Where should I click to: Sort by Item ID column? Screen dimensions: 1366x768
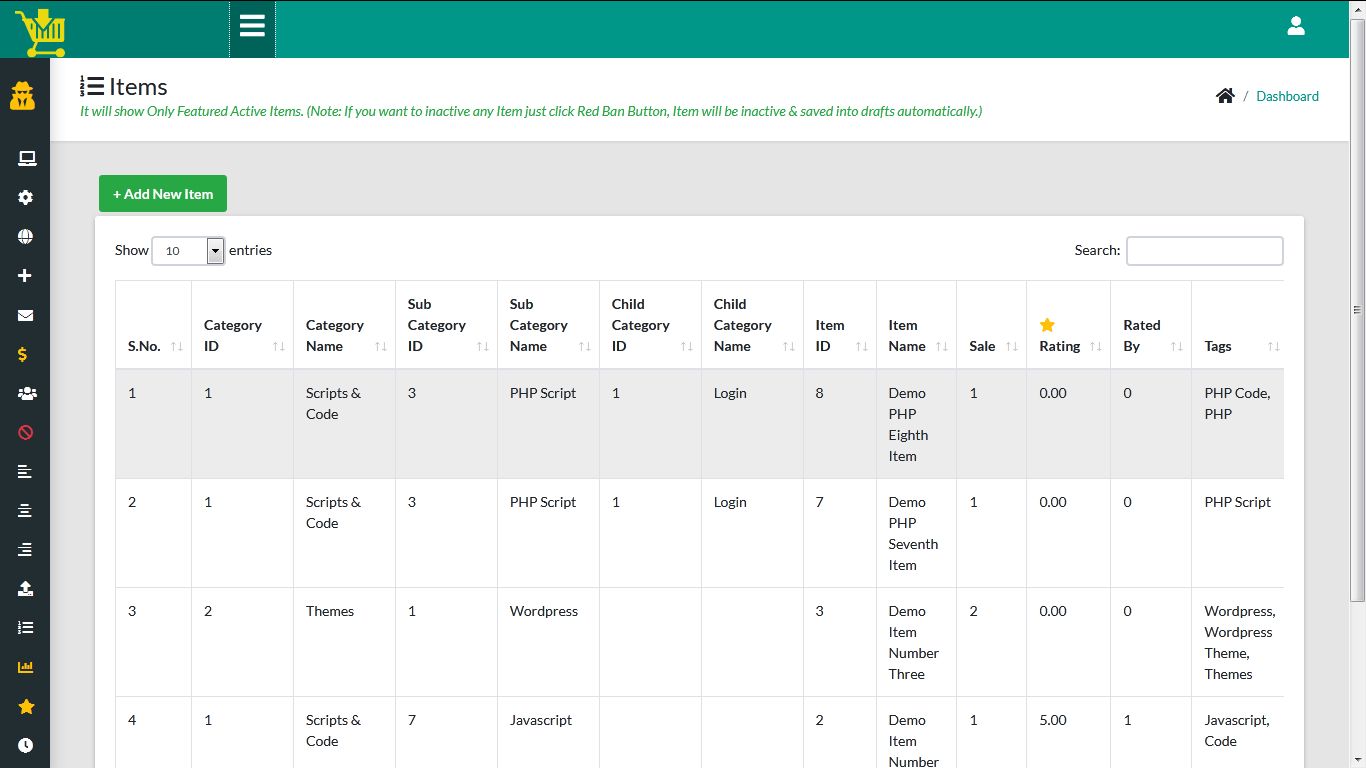pos(840,325)
